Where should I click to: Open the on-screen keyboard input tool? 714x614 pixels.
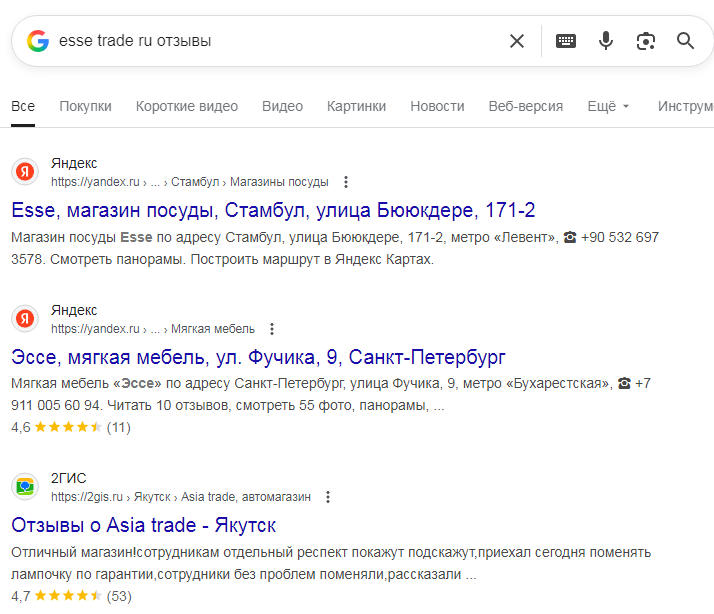566,41
